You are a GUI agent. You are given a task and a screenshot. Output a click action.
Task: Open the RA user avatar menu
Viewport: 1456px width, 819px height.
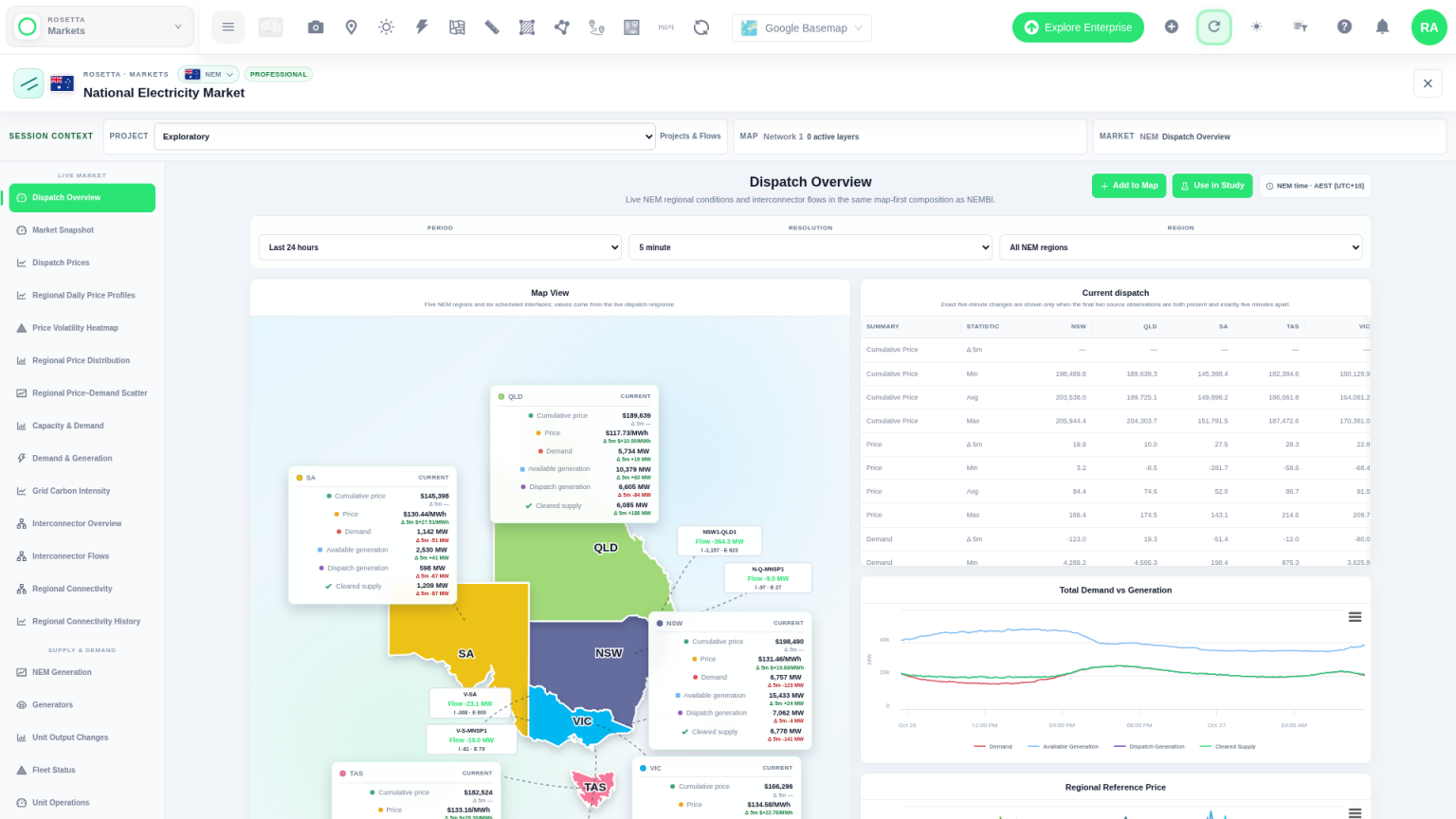(x=1429, y=27)
